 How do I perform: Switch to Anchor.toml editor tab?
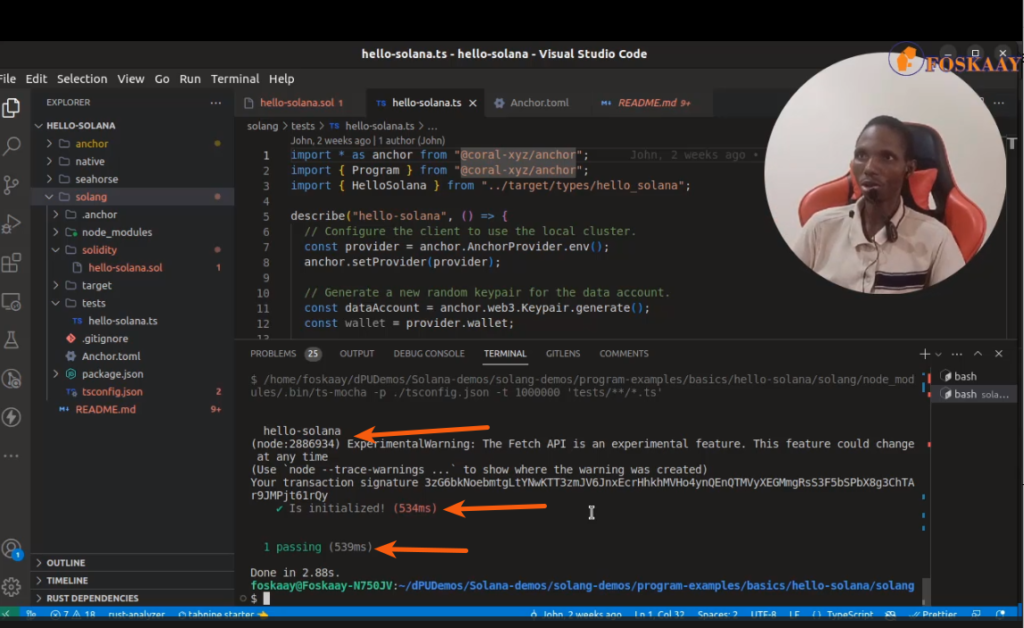click(539, 103)
